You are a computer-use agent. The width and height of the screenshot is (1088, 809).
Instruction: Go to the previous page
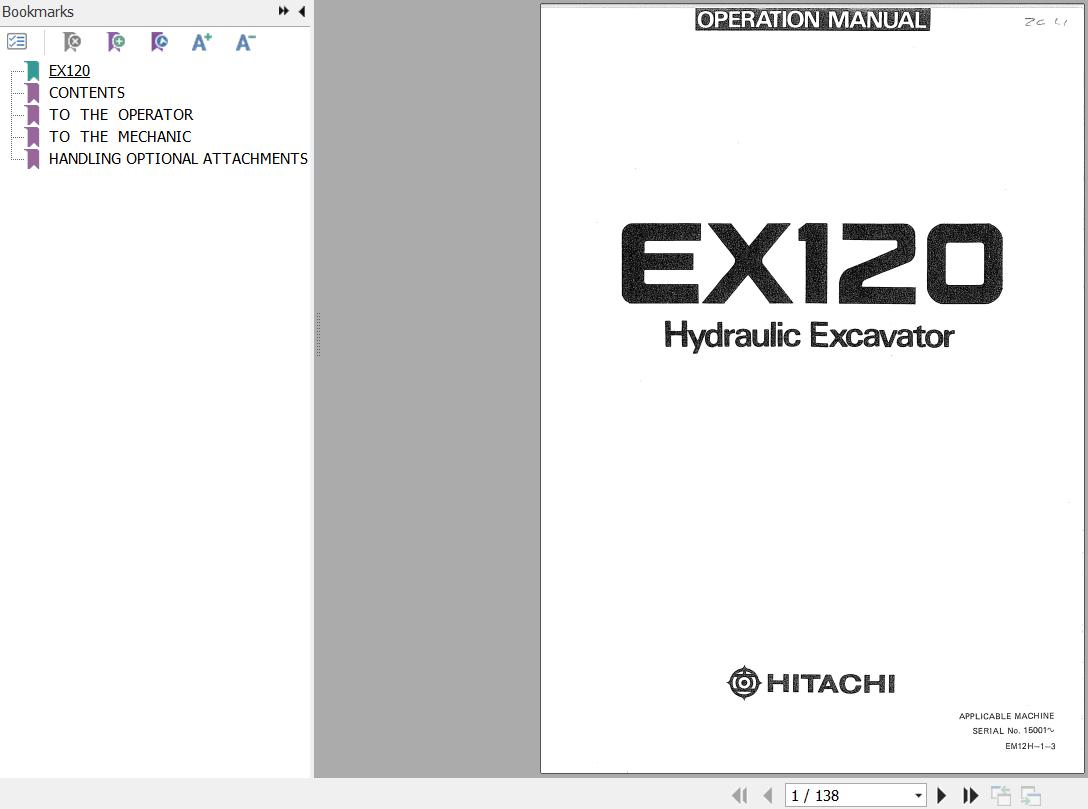[x=767, y=795]
